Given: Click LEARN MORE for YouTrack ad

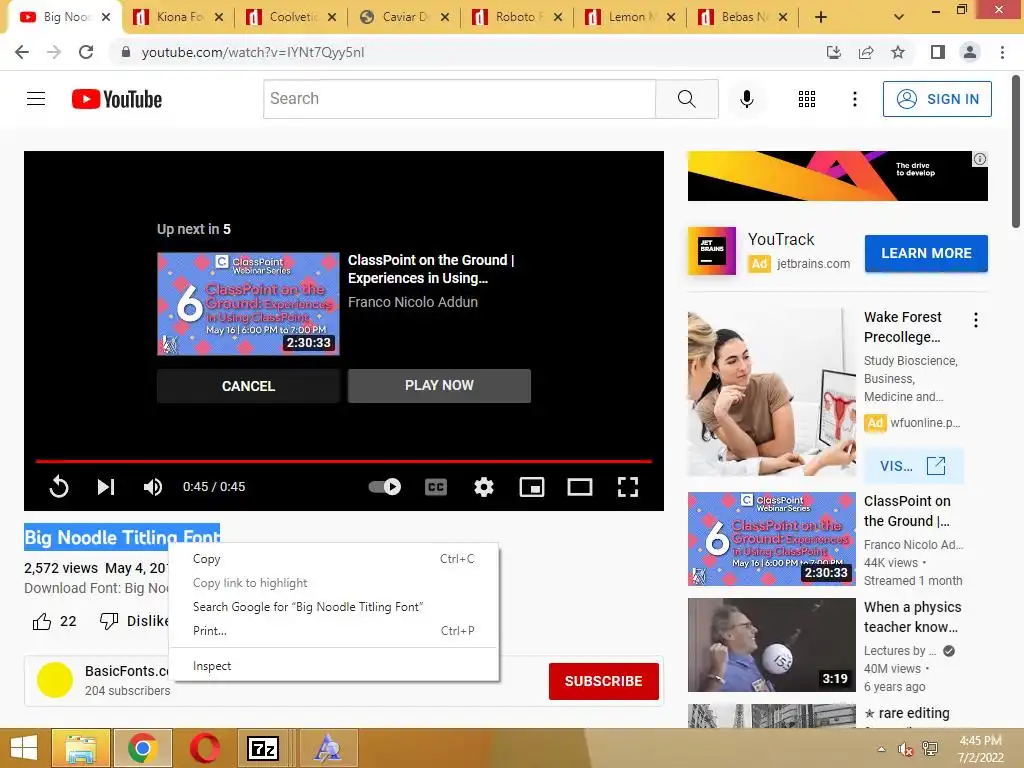Looking at the screenshot, I should click(926, 253).
